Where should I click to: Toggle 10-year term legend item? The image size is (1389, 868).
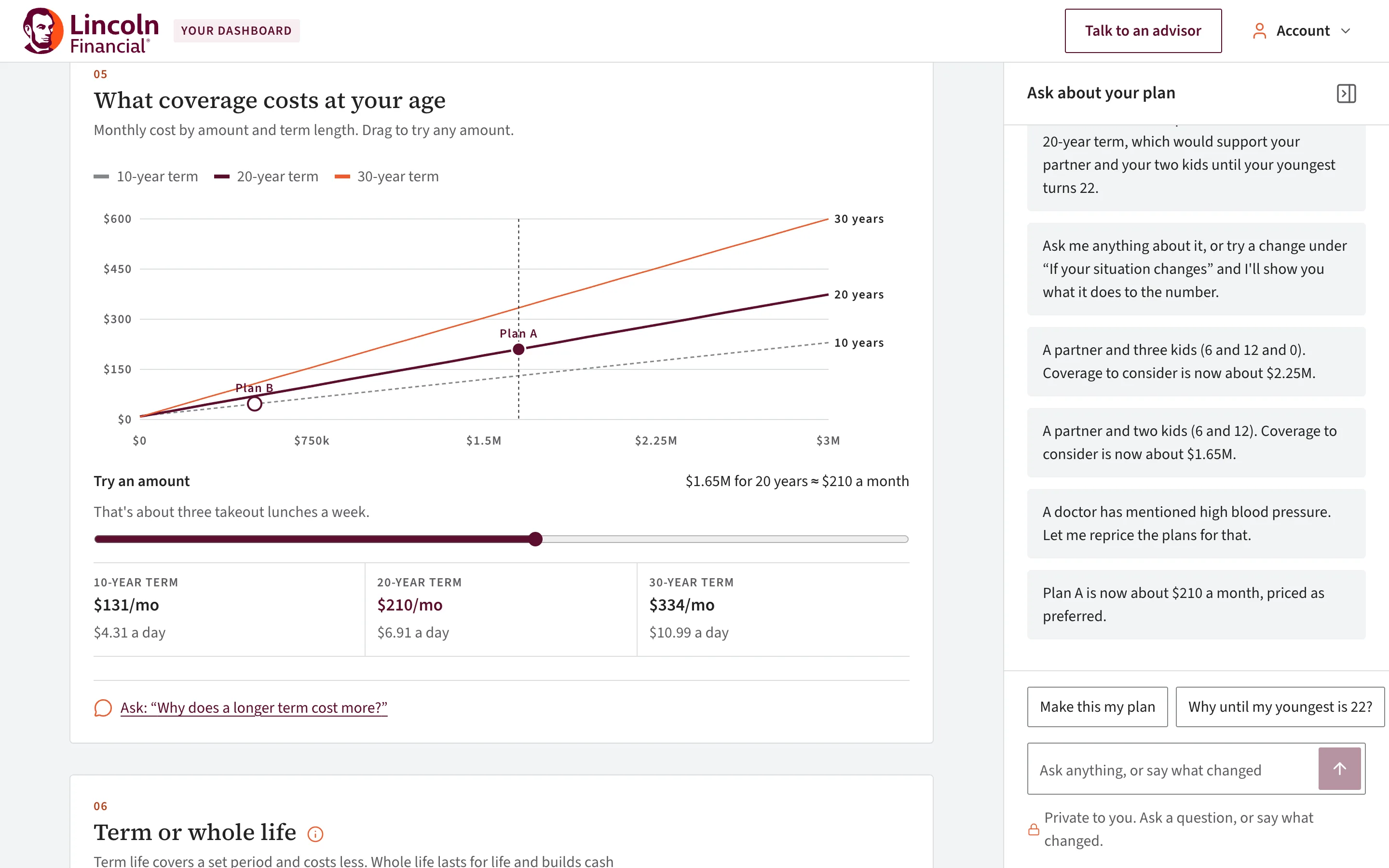[x=146, y=177]
